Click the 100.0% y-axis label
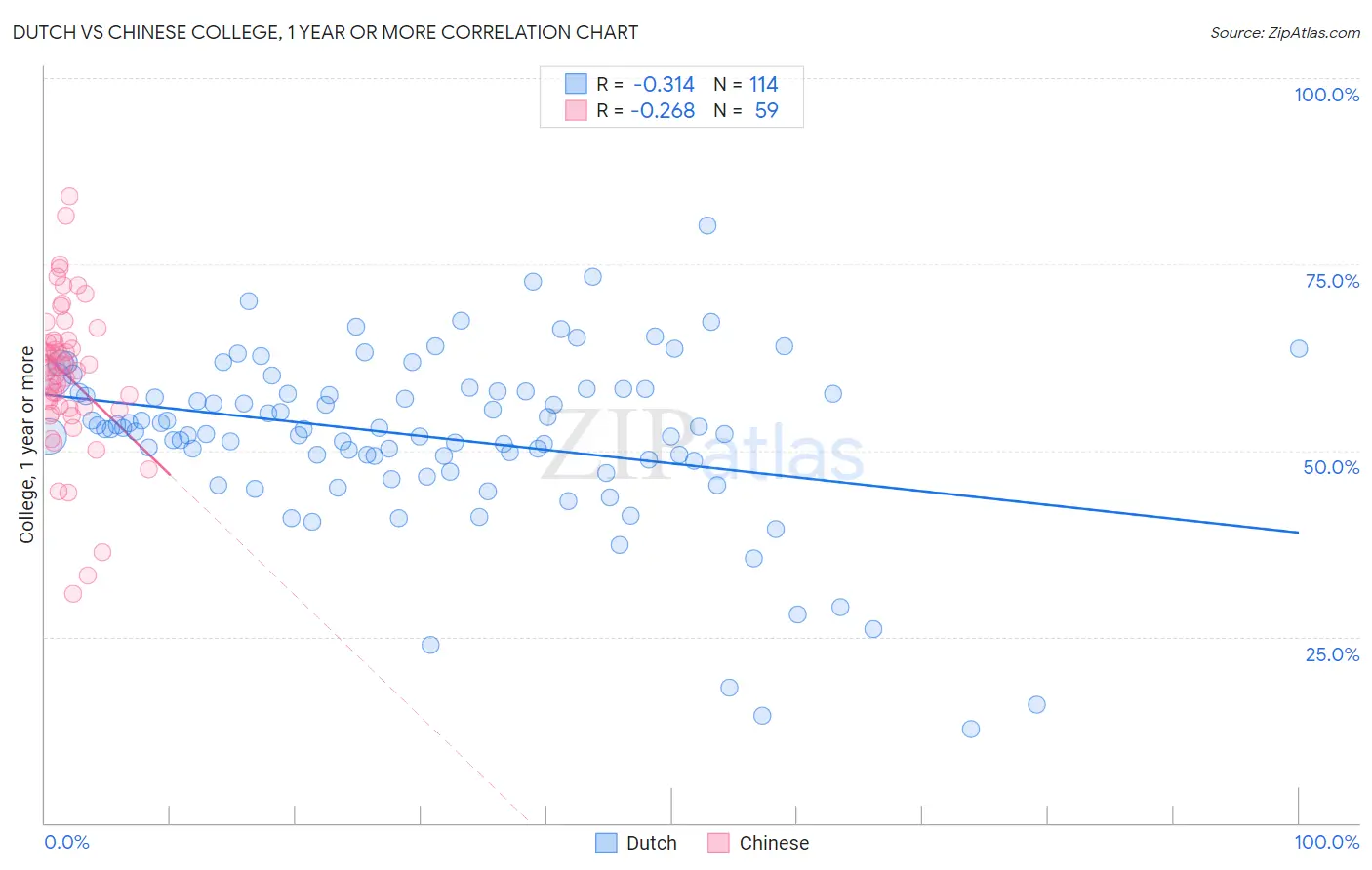The width and height of the screenshot is (1372, 870). 1326,95
